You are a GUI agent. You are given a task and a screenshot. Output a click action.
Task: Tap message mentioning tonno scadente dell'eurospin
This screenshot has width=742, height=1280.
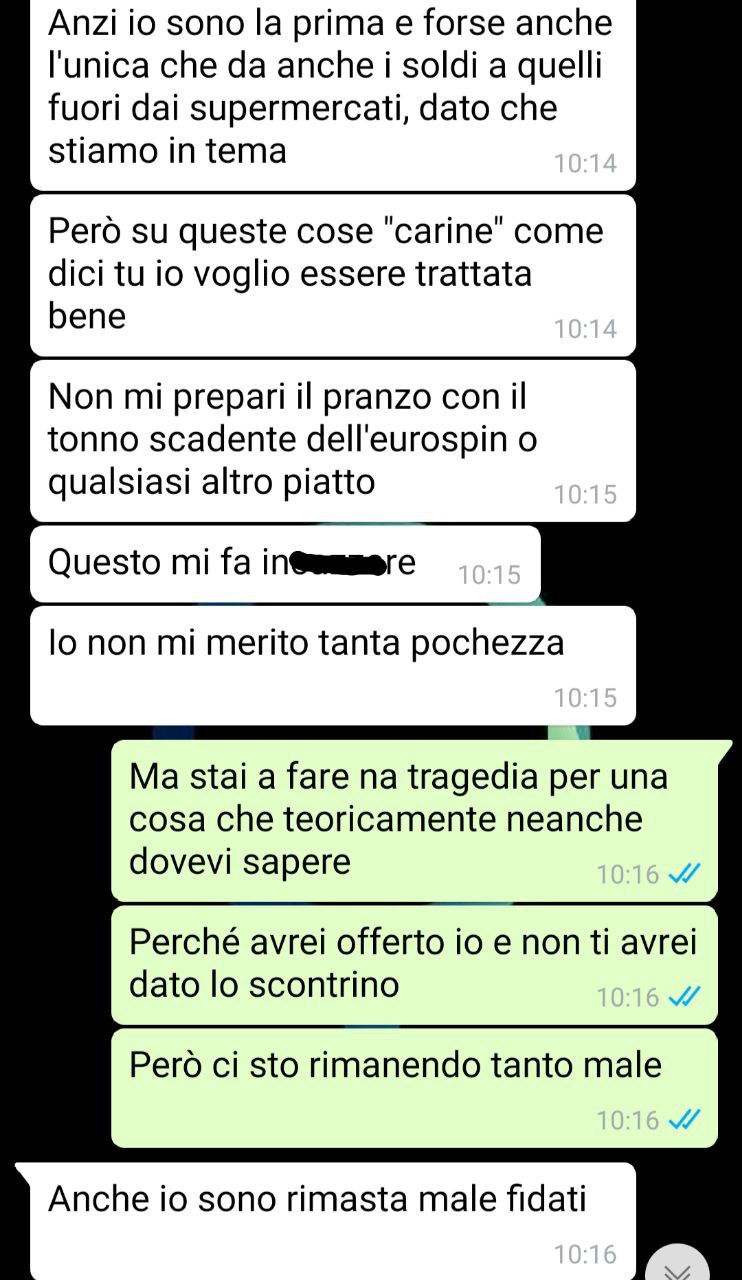[x=333, y=441]
